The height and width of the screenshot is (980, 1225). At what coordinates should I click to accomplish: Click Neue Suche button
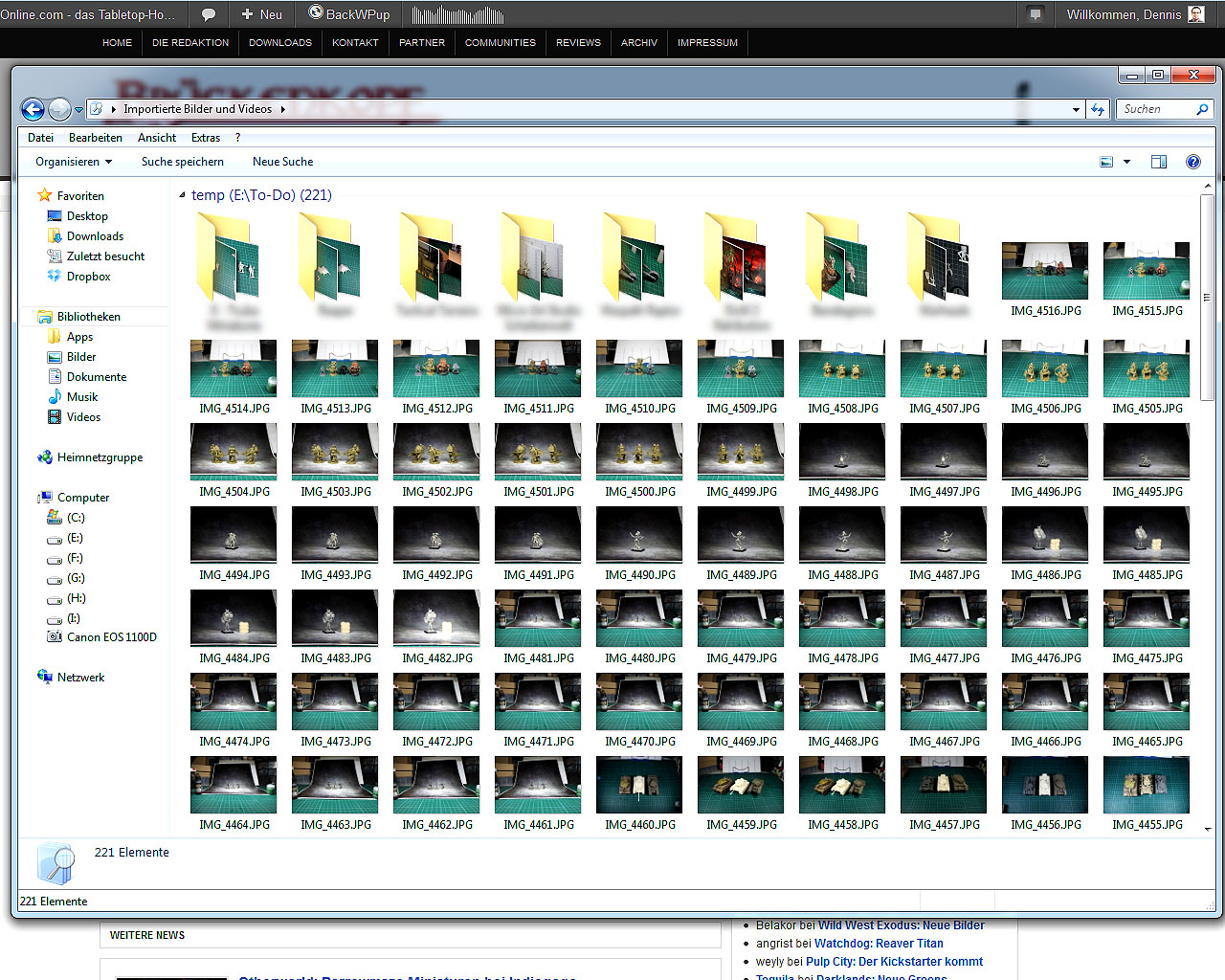282,162
